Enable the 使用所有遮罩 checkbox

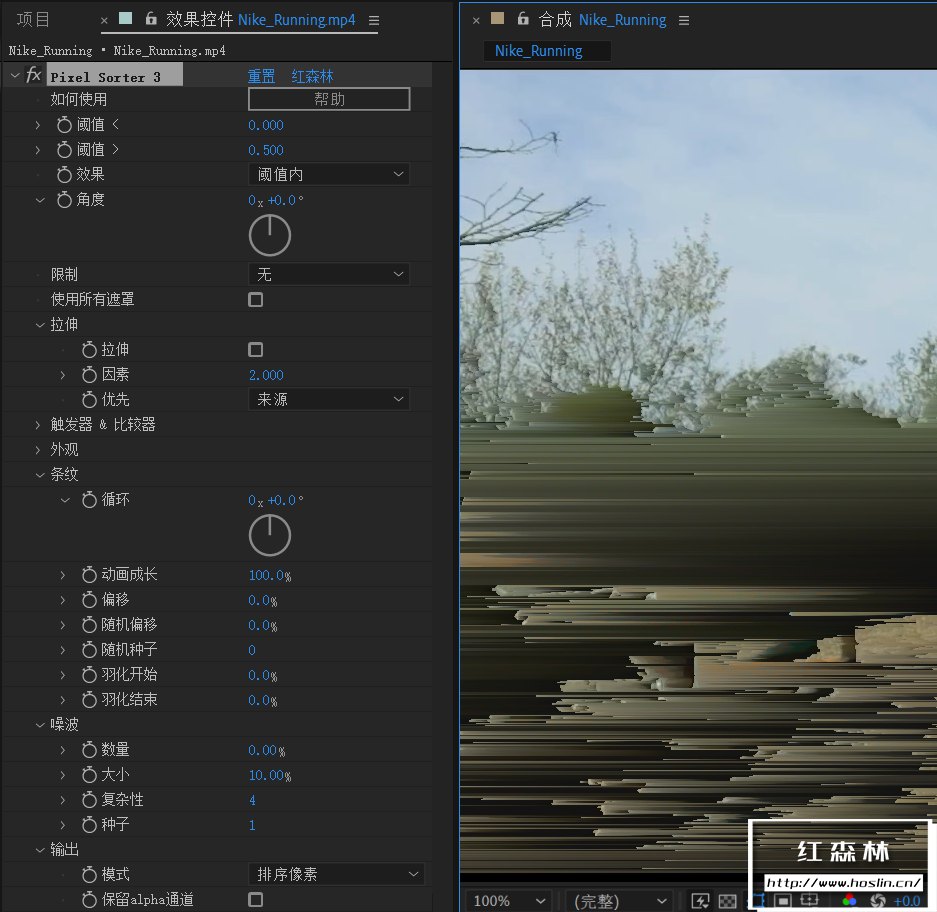point(256,300)
